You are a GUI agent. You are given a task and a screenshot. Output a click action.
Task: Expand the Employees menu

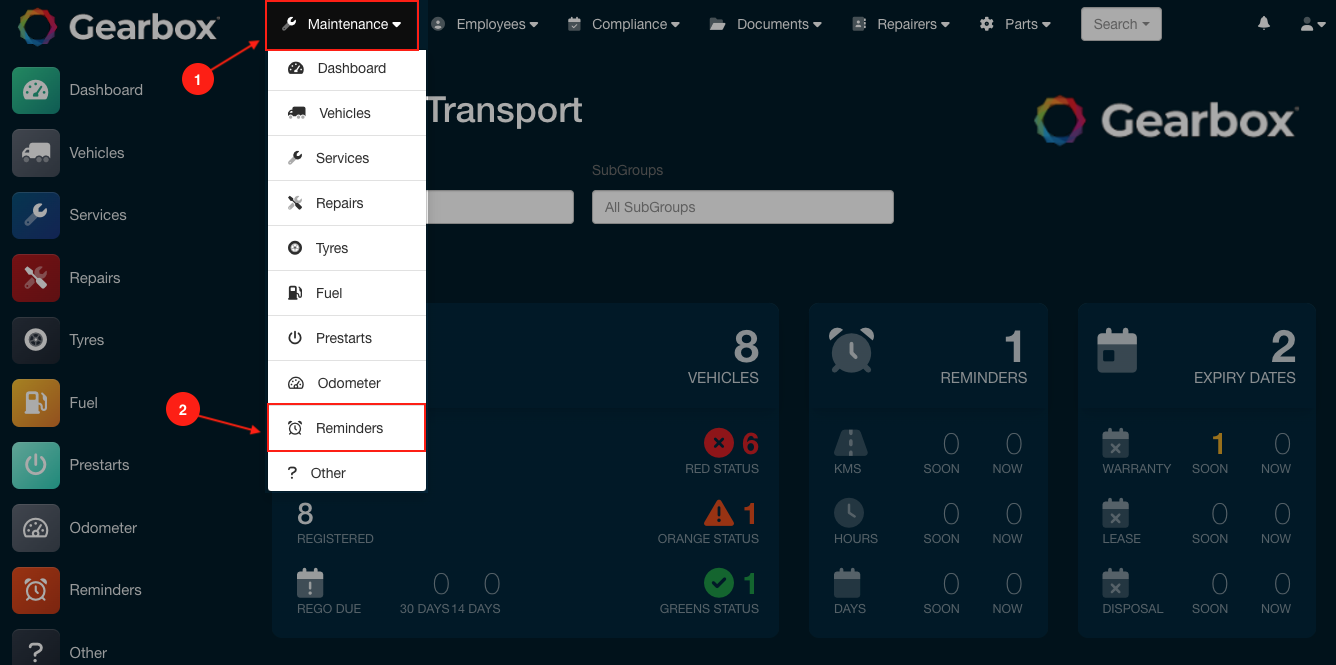[484, 24]
